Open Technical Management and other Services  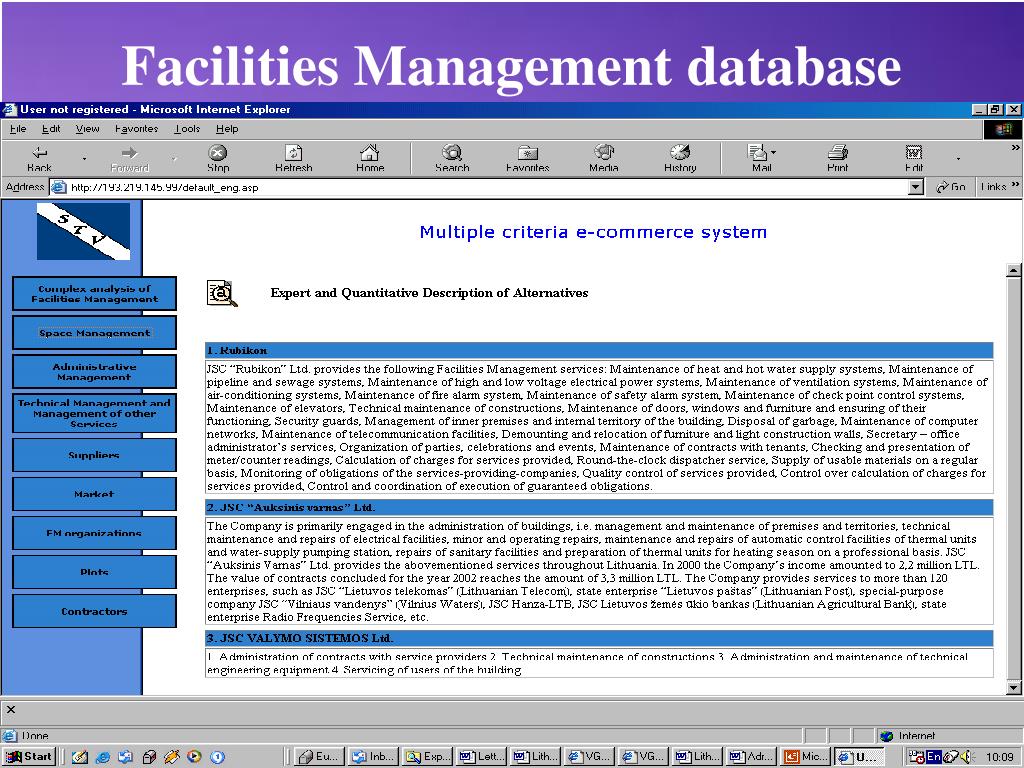coord(94,413)
